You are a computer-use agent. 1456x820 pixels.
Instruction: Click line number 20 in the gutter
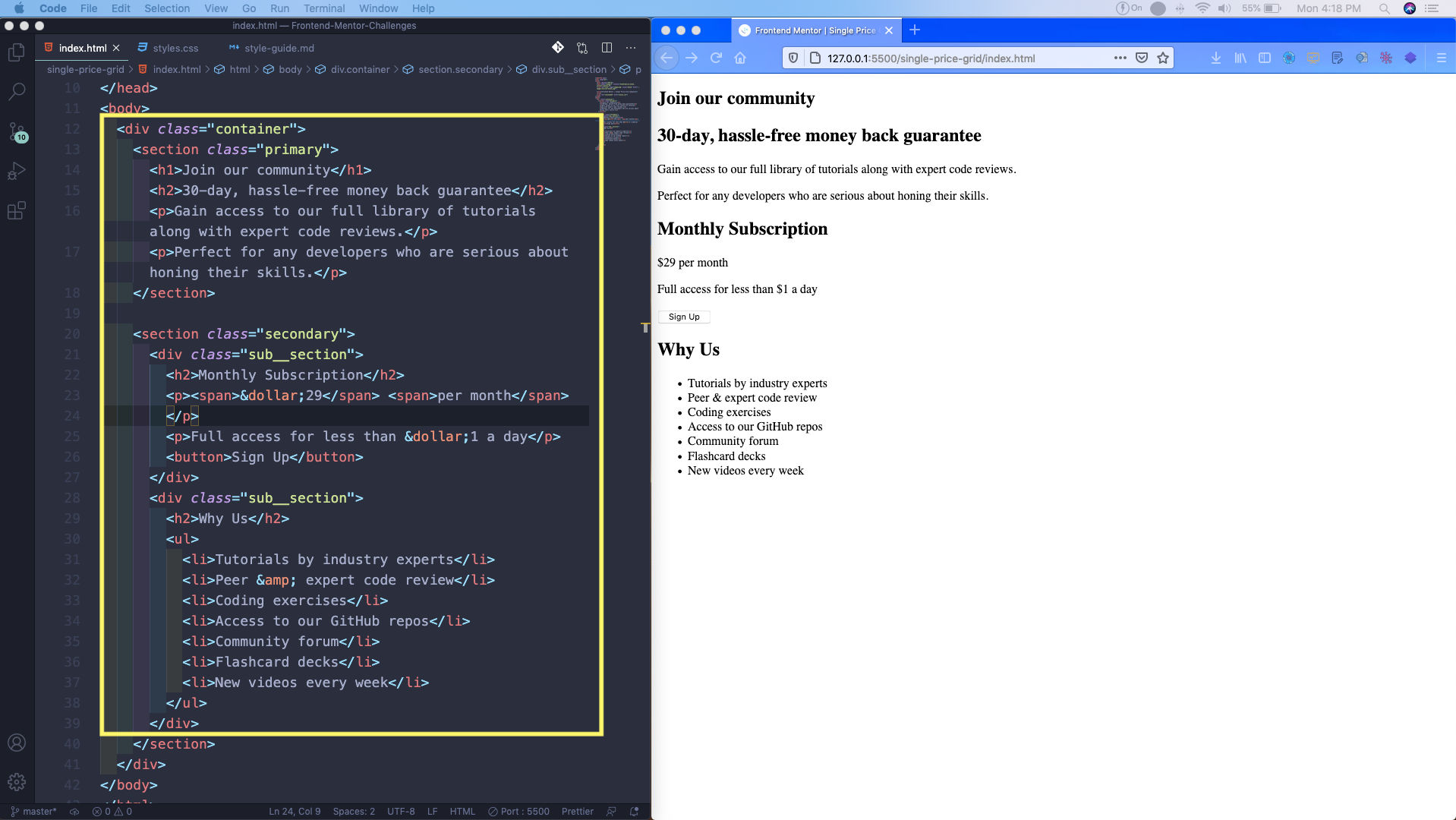pos(72,334)
